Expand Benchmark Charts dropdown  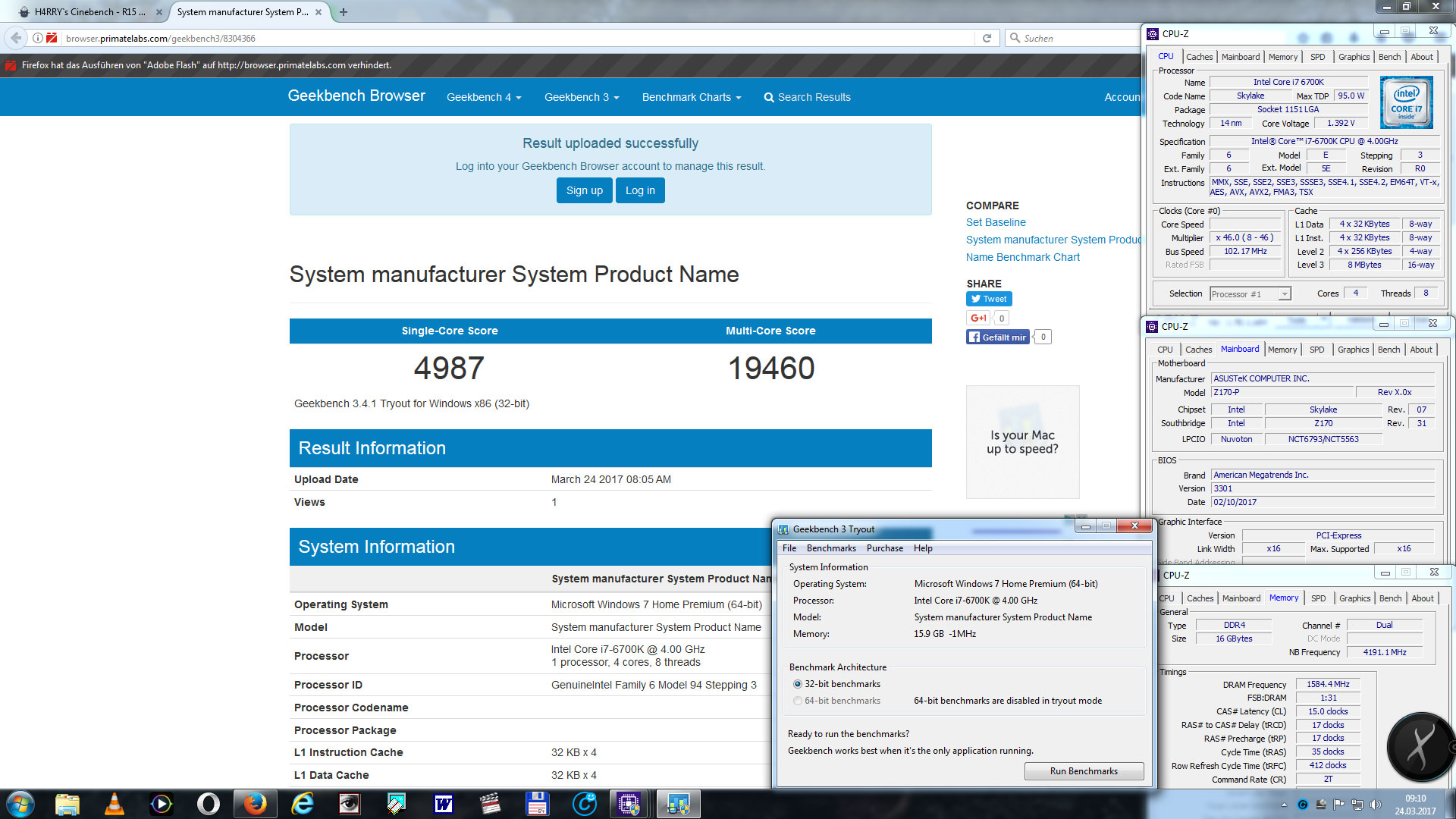[692, 97]
